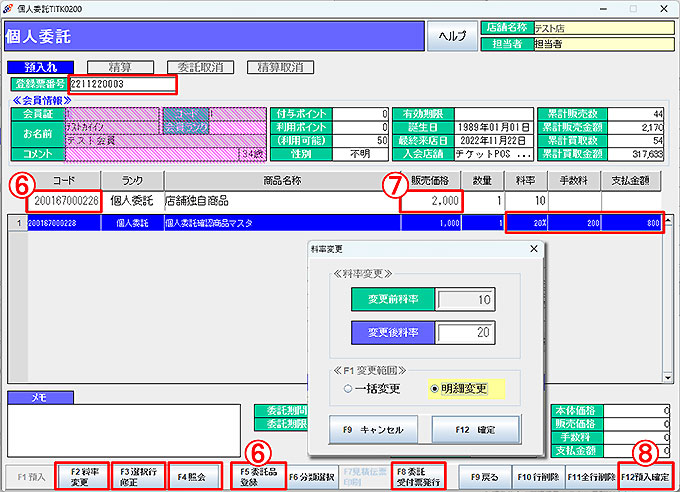The height and width of the screenshot is (492, 680).
Task: Click the F10 行削除 button
Action: click(x=538, y=477)
